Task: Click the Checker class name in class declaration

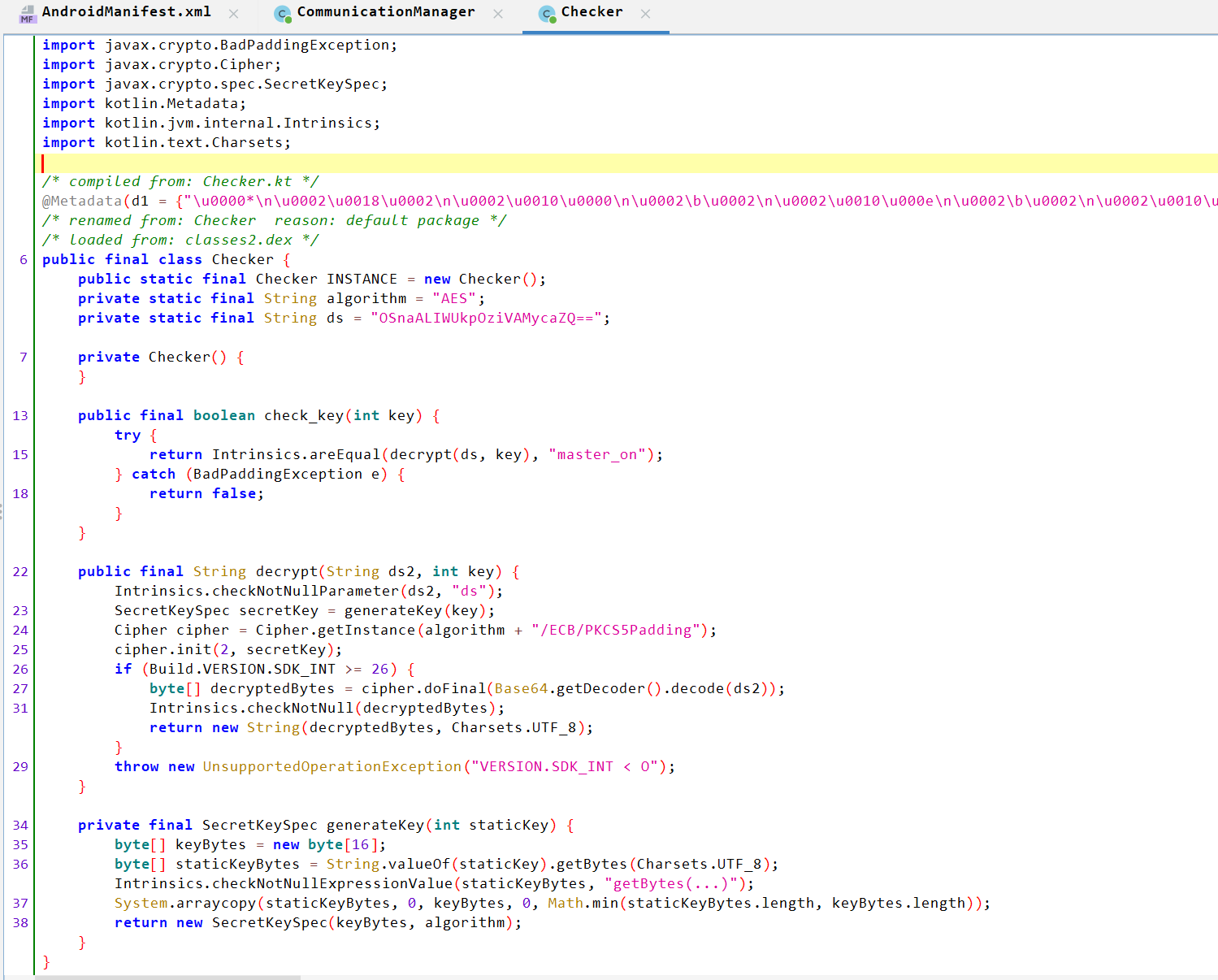Action: tap(242, 259)
